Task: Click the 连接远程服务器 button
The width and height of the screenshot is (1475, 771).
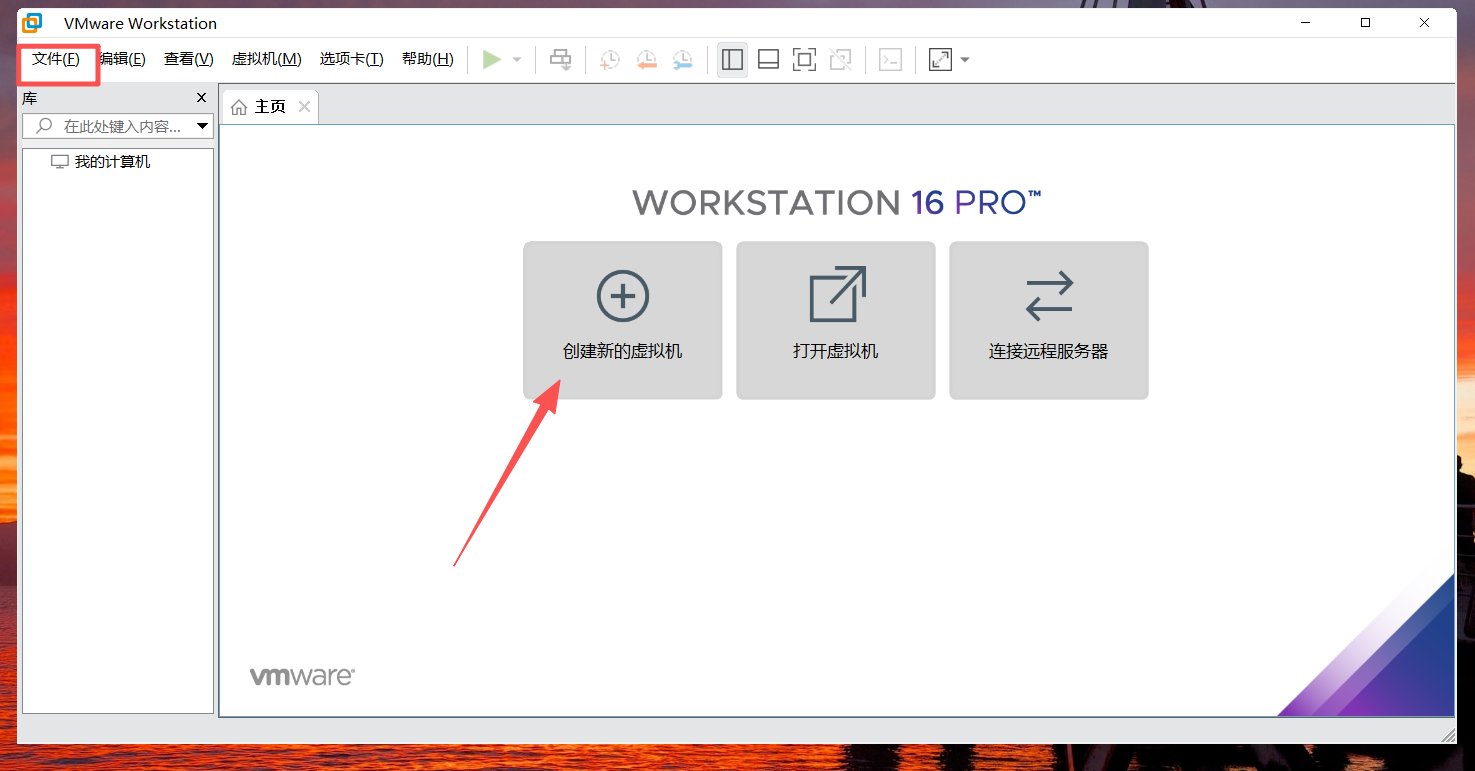Action: pyautogui.click(x=1049, y=320)
